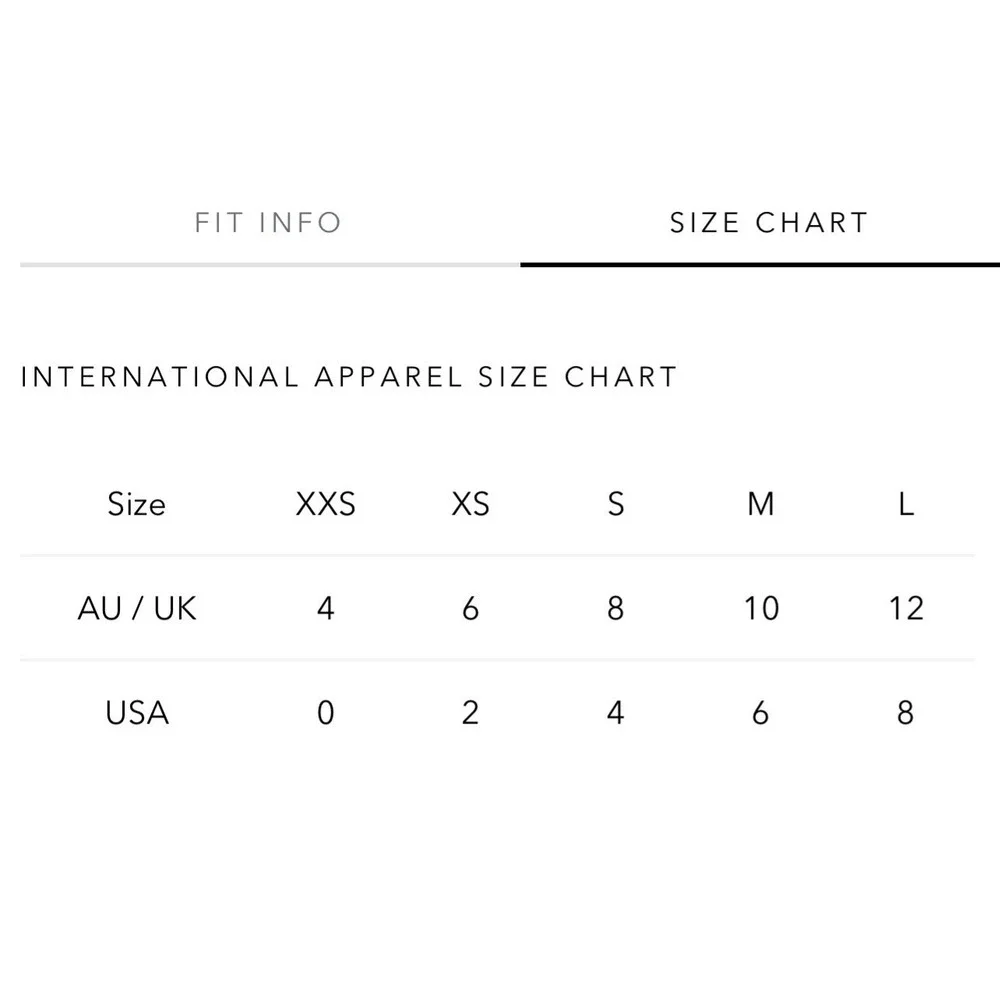Switch to the FIT INFO tab

click(268, 223)
